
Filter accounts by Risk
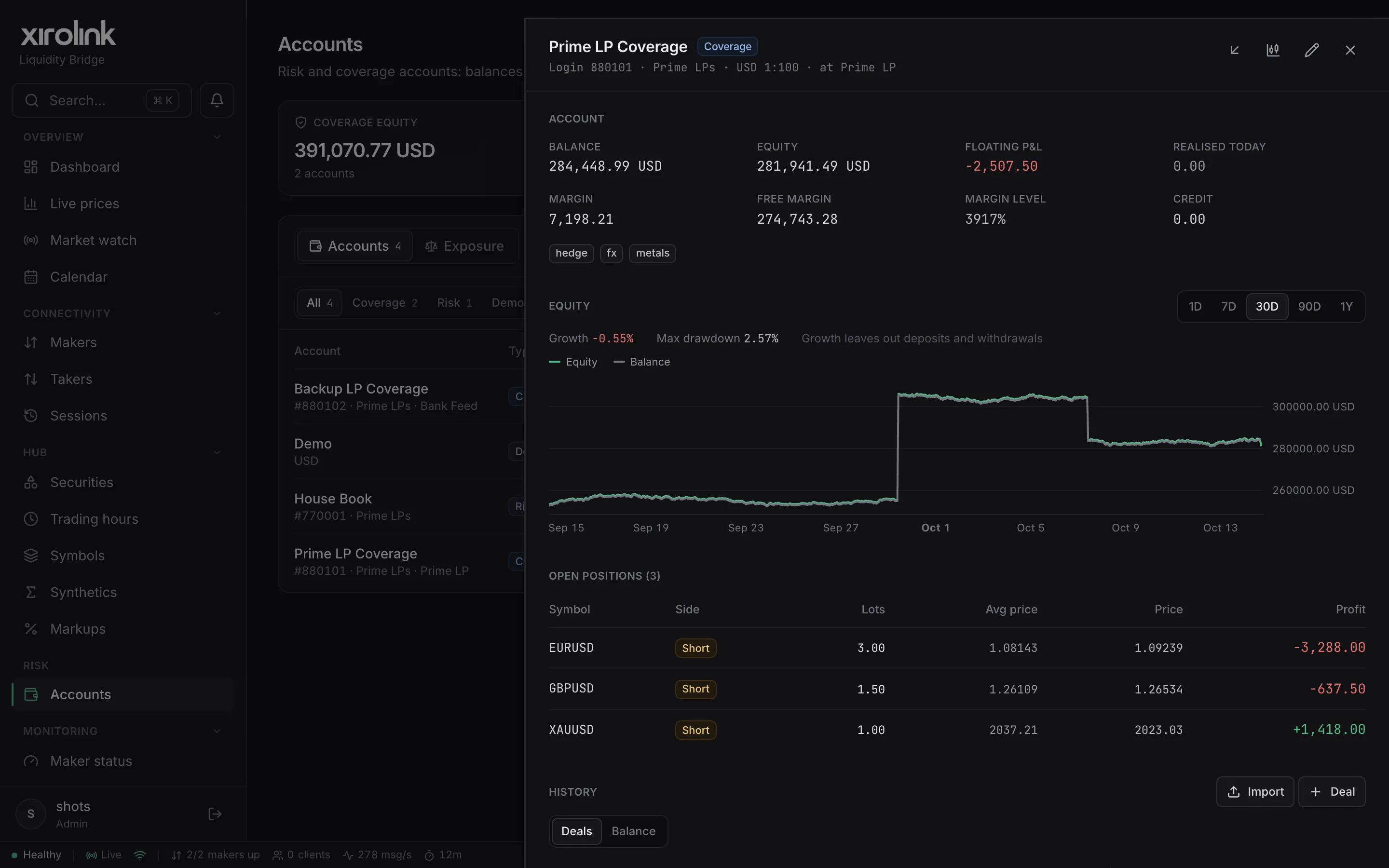tap(454, 303)
